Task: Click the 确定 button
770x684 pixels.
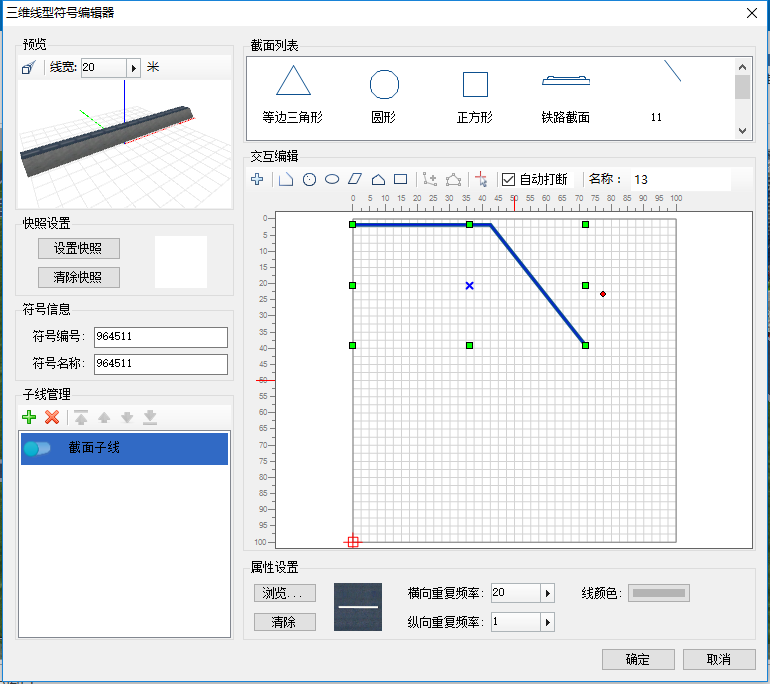Action: (638, 659)
